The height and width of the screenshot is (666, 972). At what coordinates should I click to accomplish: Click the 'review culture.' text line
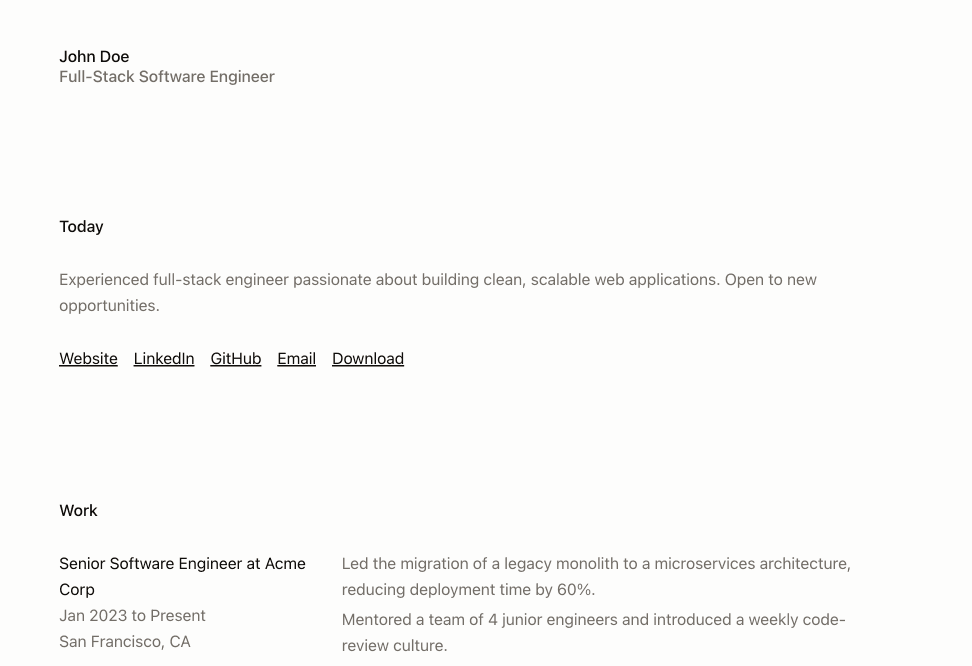(394, 646)
